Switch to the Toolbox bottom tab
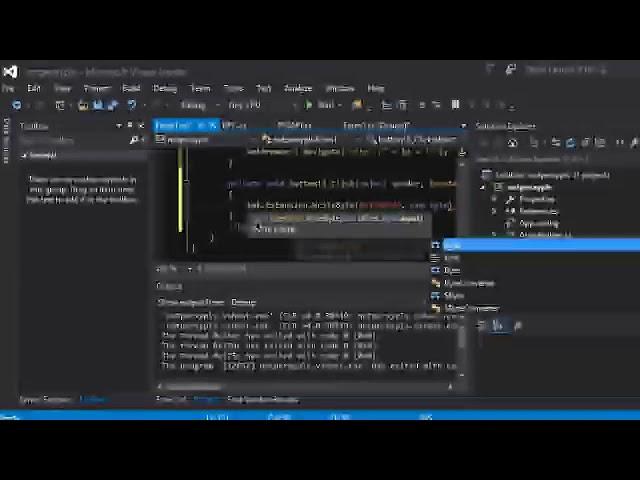This screenshot has width=640, height=480. (94, 400)
